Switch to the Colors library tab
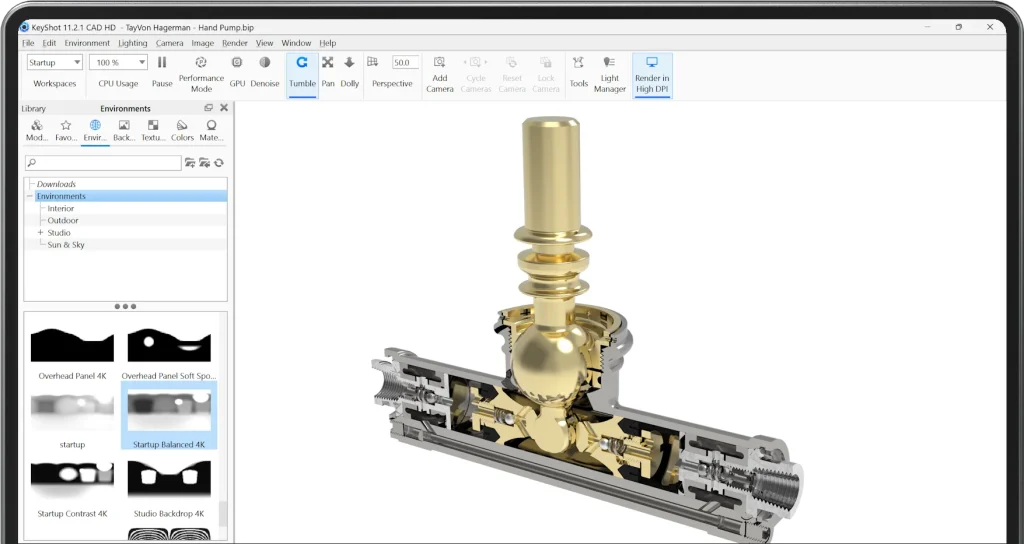 [182, 130]
